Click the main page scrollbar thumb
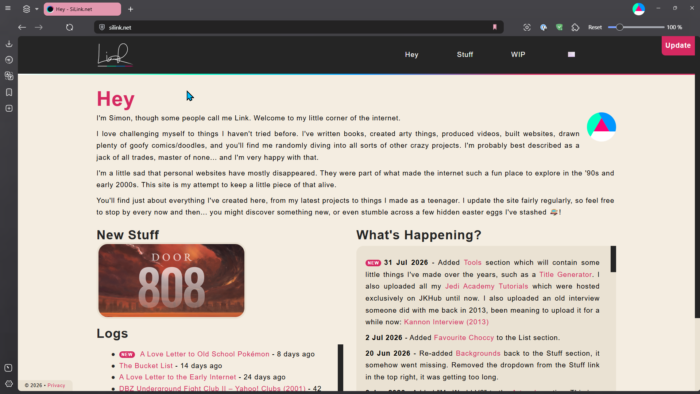 697,177
